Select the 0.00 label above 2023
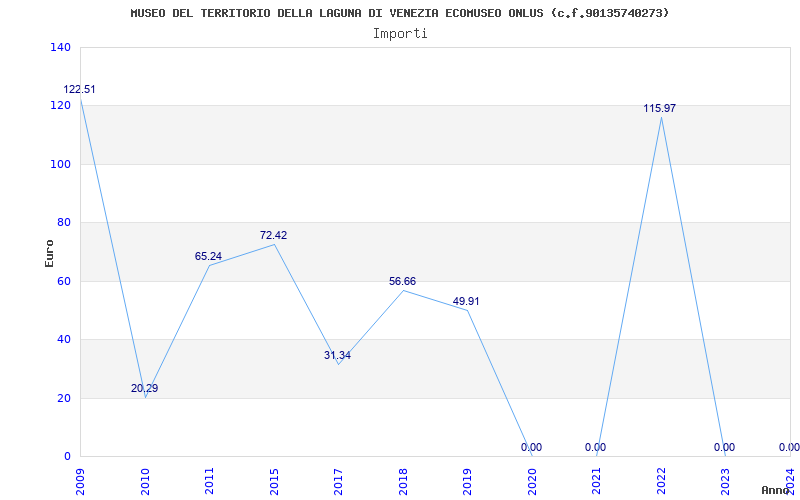The image size is (800, 500). pos(724,447)
